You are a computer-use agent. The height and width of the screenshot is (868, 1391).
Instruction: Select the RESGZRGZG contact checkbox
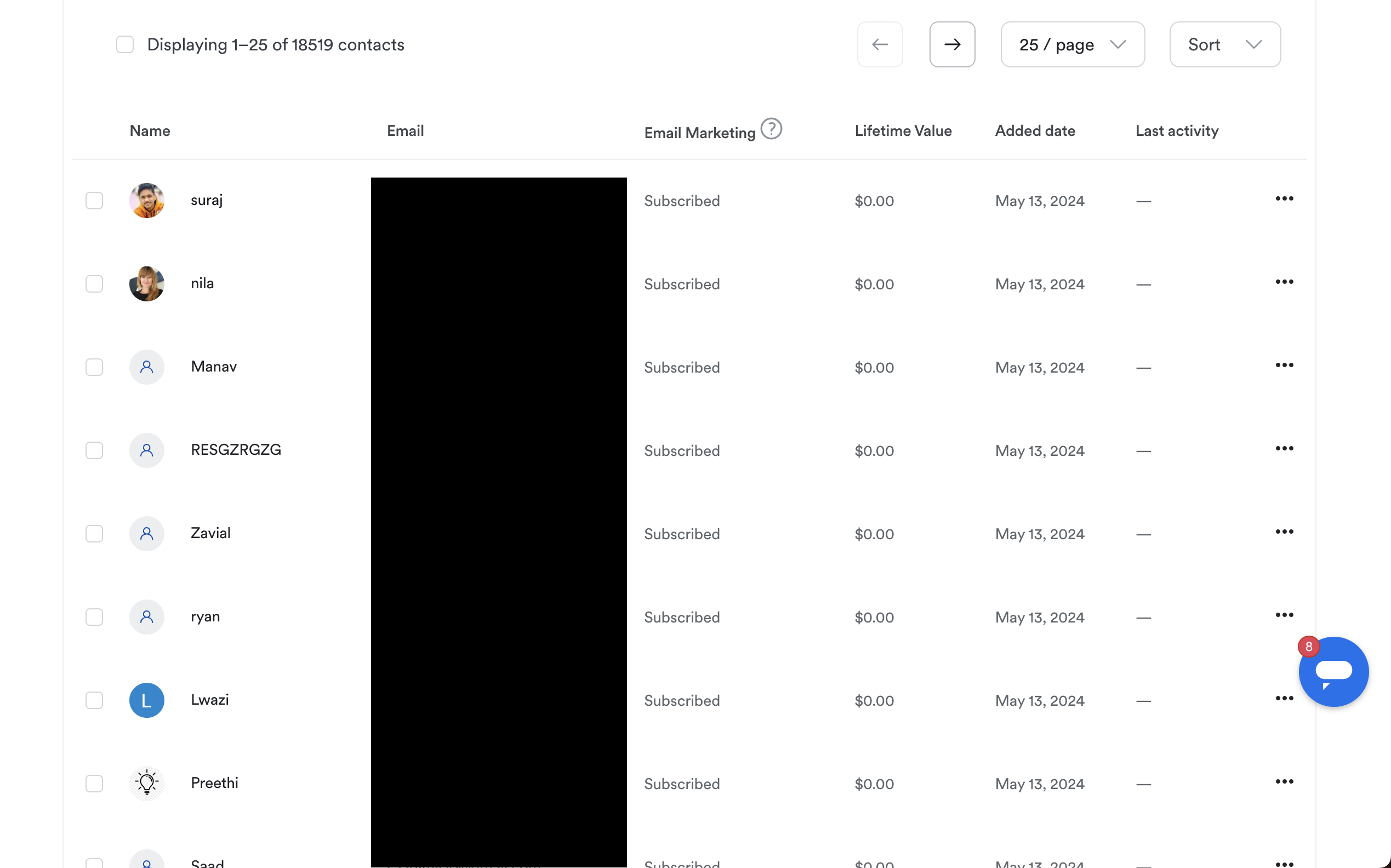pyautogui.click(x=94, y=450)
